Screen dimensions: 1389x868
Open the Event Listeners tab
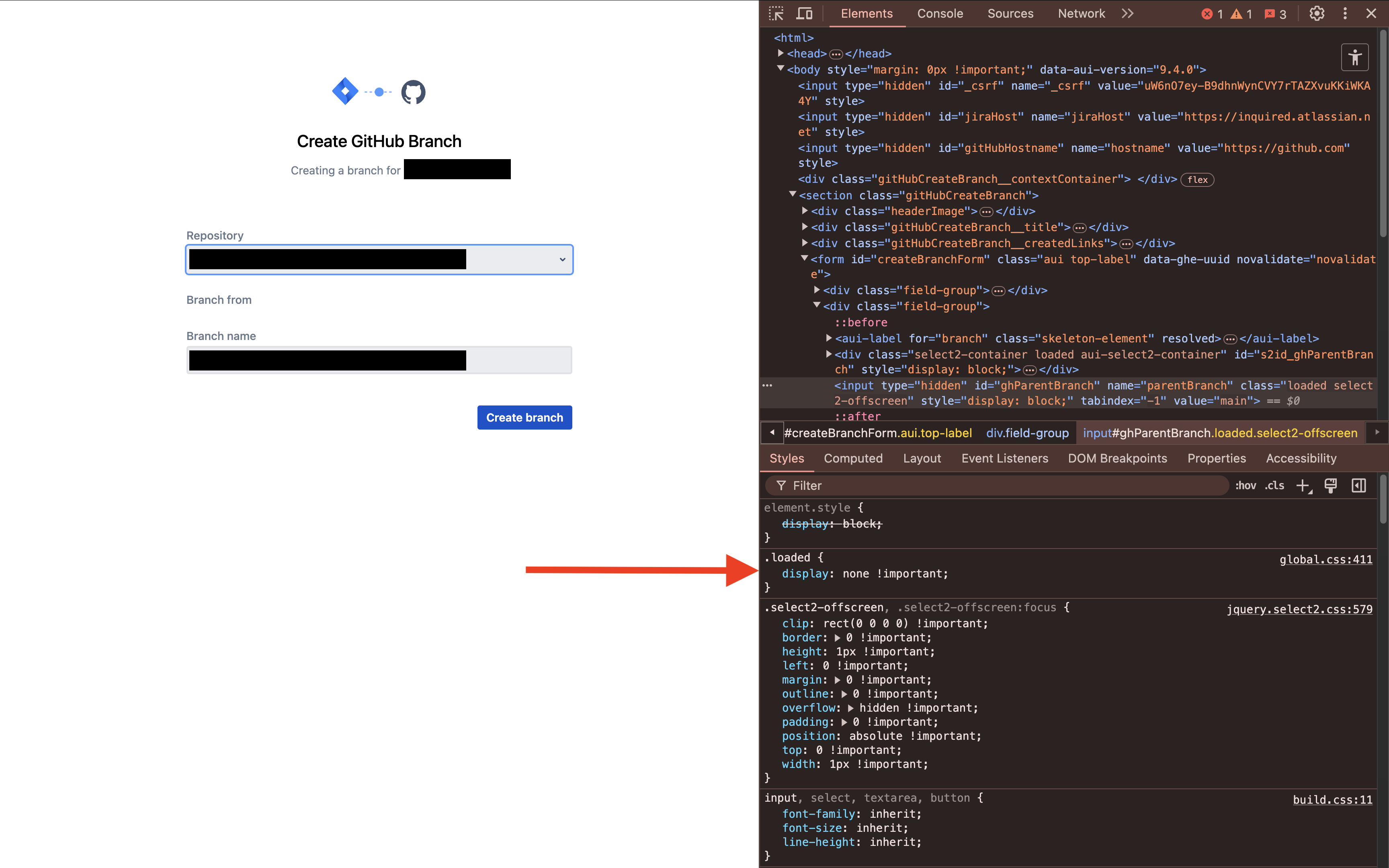click(x=1004, y=458)
